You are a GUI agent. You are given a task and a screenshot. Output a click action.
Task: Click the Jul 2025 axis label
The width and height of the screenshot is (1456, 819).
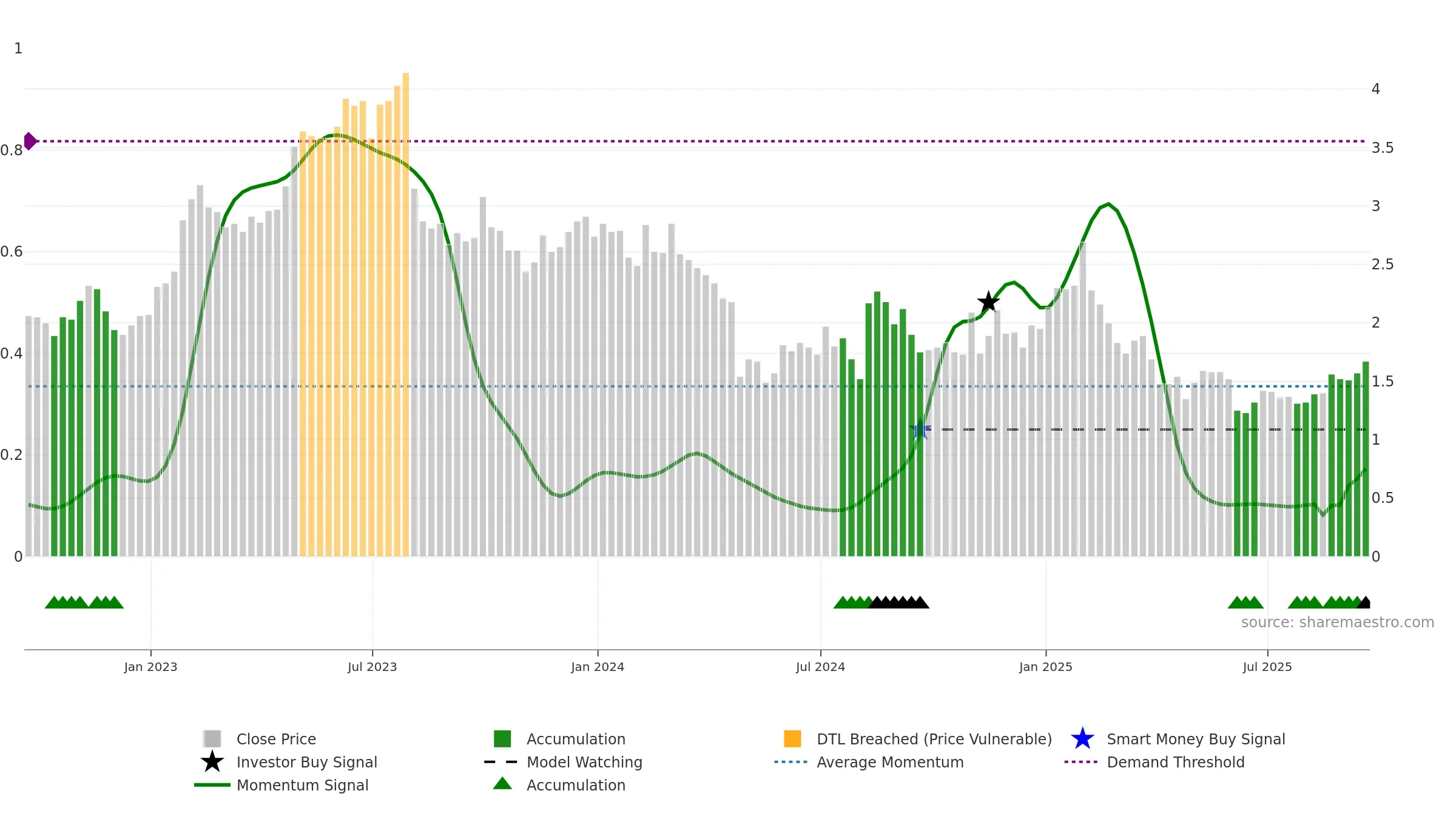(1267, 667)
